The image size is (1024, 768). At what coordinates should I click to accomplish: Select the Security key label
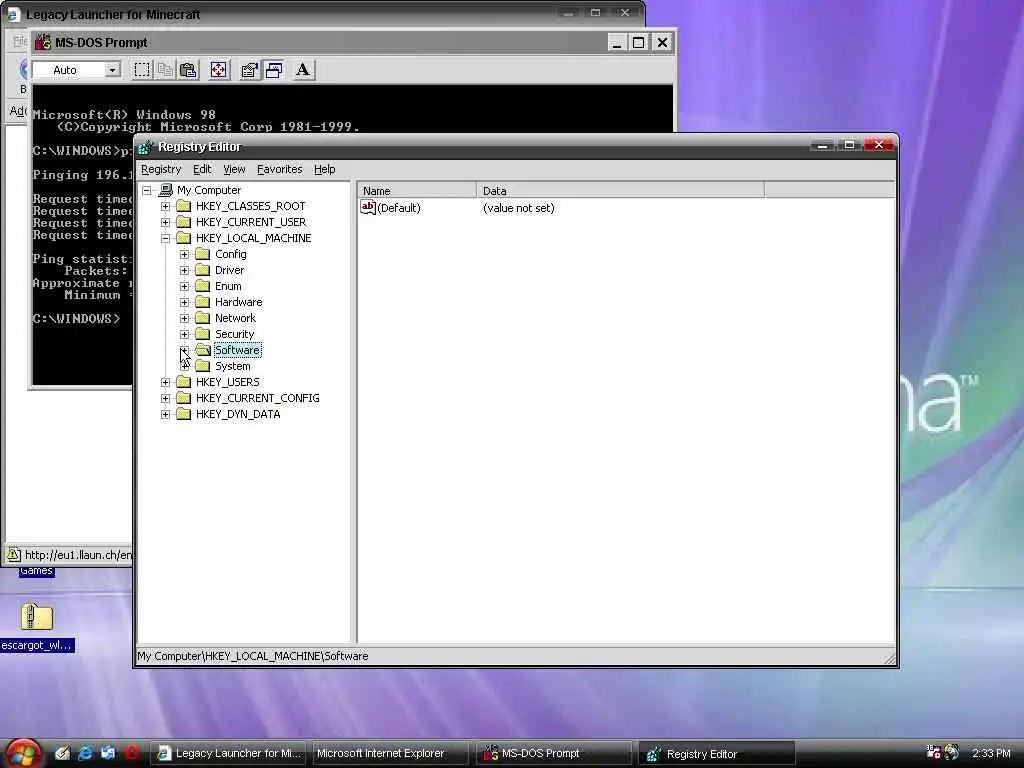point(234,334)
